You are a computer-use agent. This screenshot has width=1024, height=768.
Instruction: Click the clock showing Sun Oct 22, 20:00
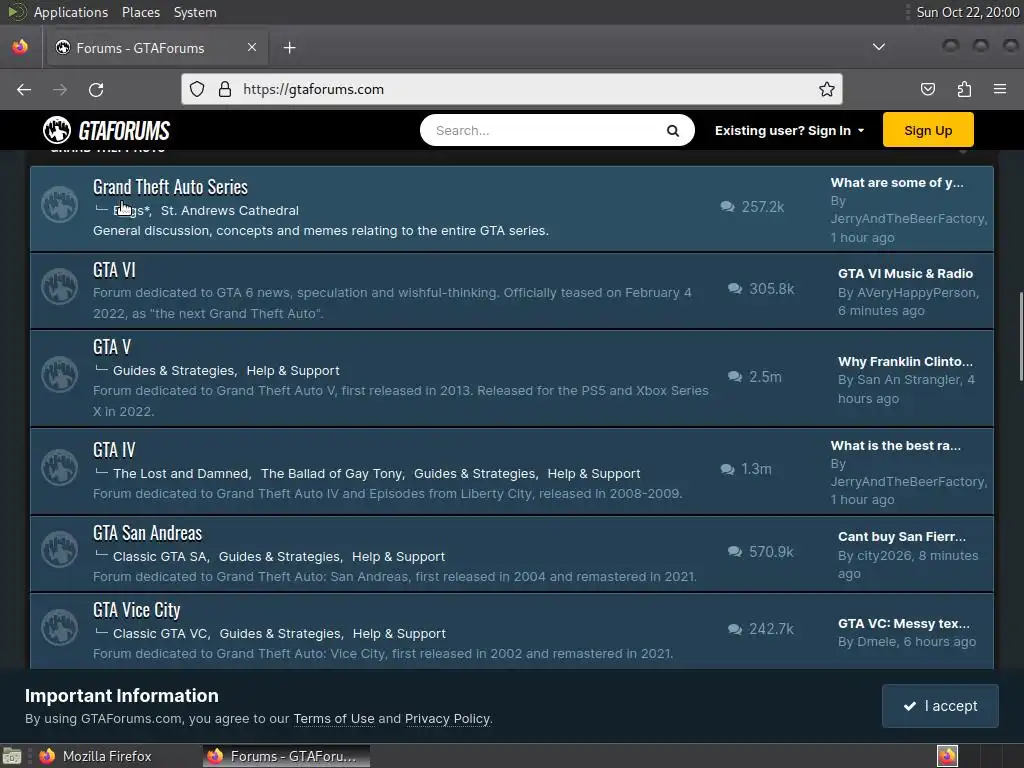click(967, 12)
